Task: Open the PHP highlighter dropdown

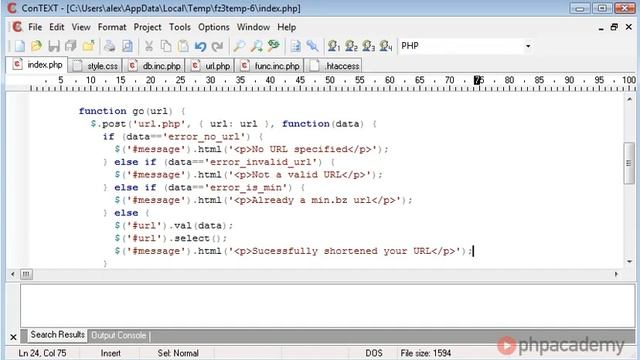Action: click(x=528, y=46)
